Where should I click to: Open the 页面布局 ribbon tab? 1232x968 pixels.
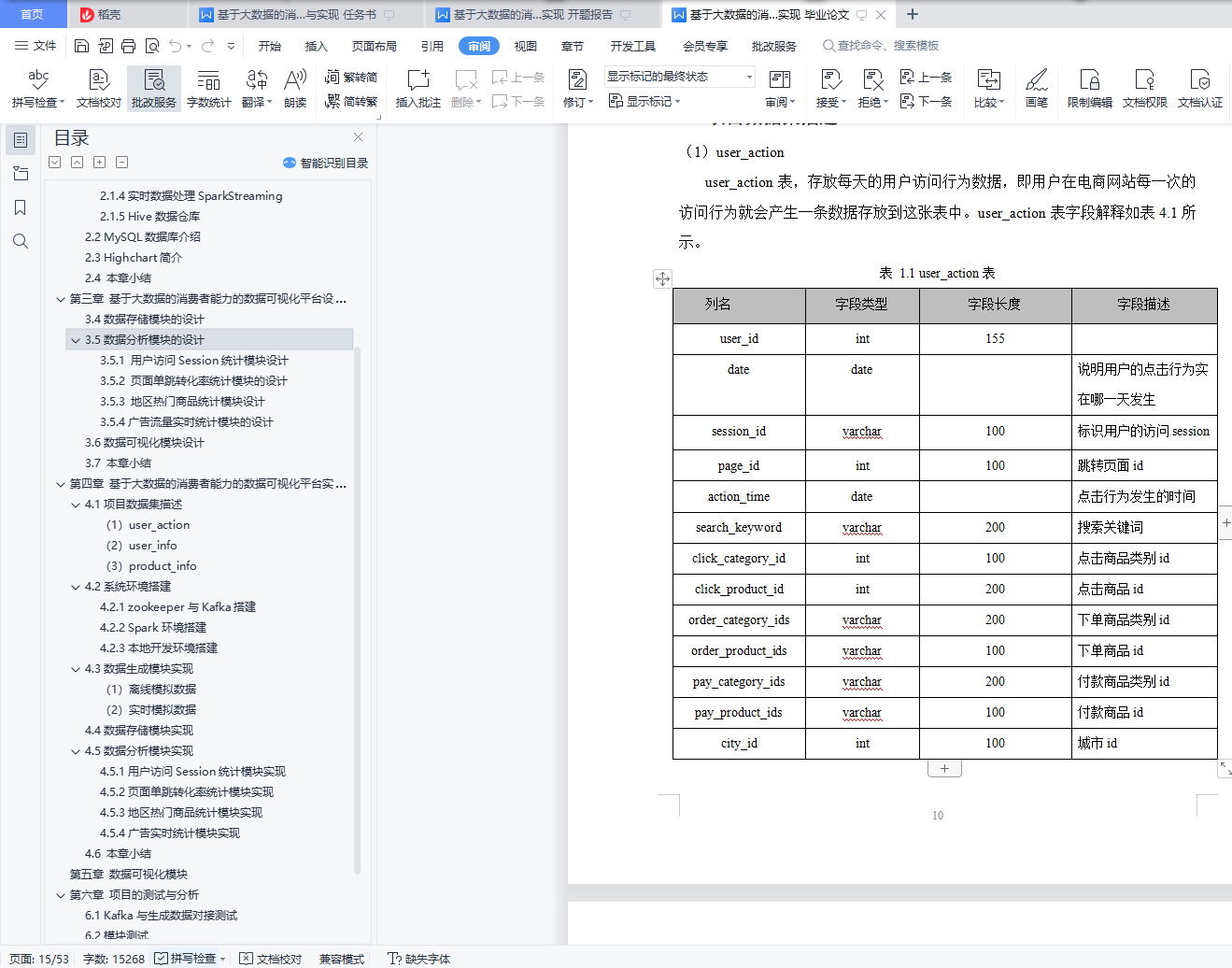(375, 46)
